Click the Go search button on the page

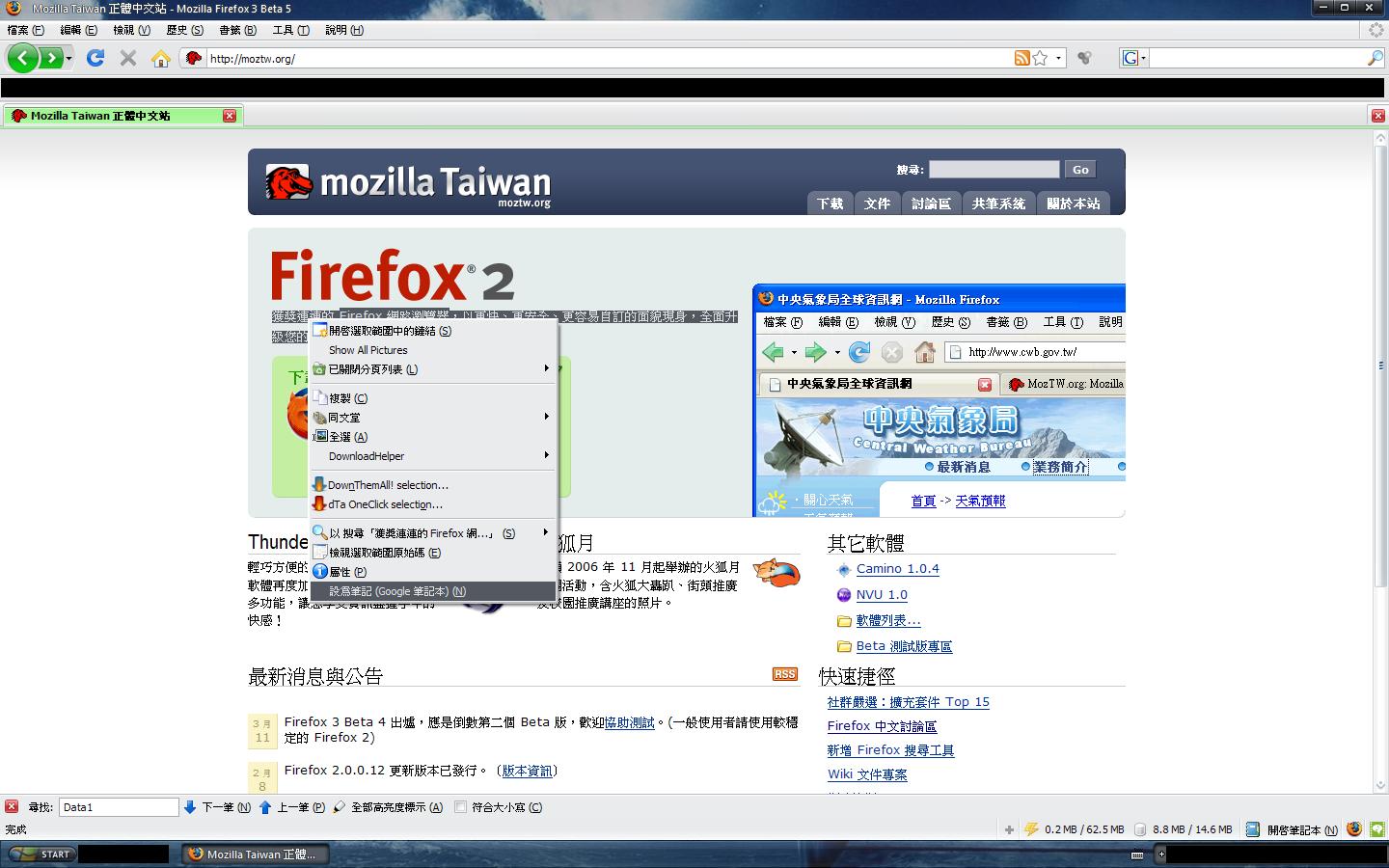pyautogui.click(x=1080, y=170)
